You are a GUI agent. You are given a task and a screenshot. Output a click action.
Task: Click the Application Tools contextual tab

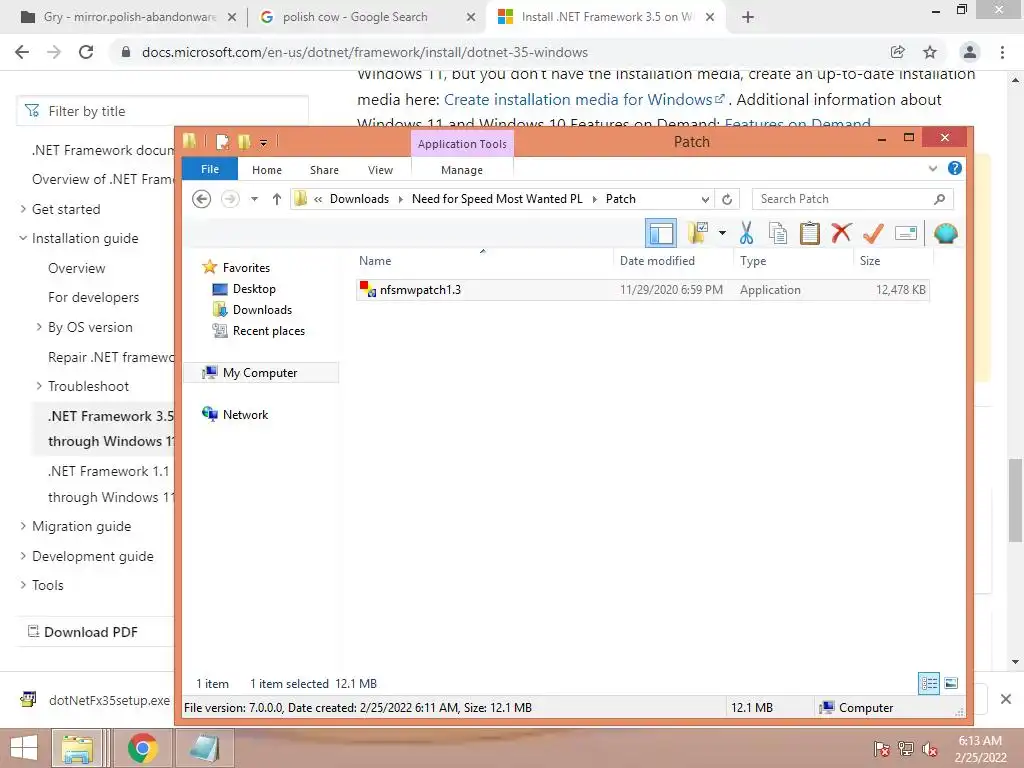[x=462, y=144]
